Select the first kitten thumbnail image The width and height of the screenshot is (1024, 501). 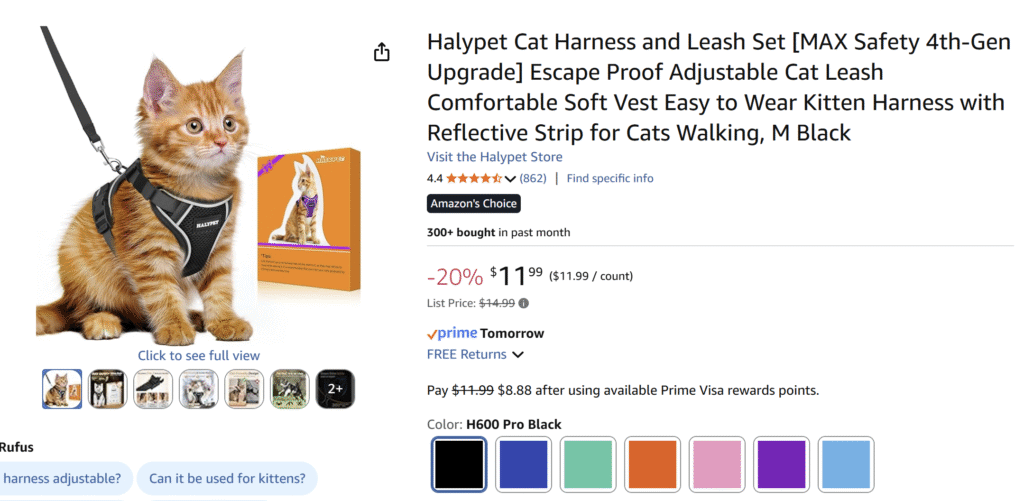click(x=62, y=389)
